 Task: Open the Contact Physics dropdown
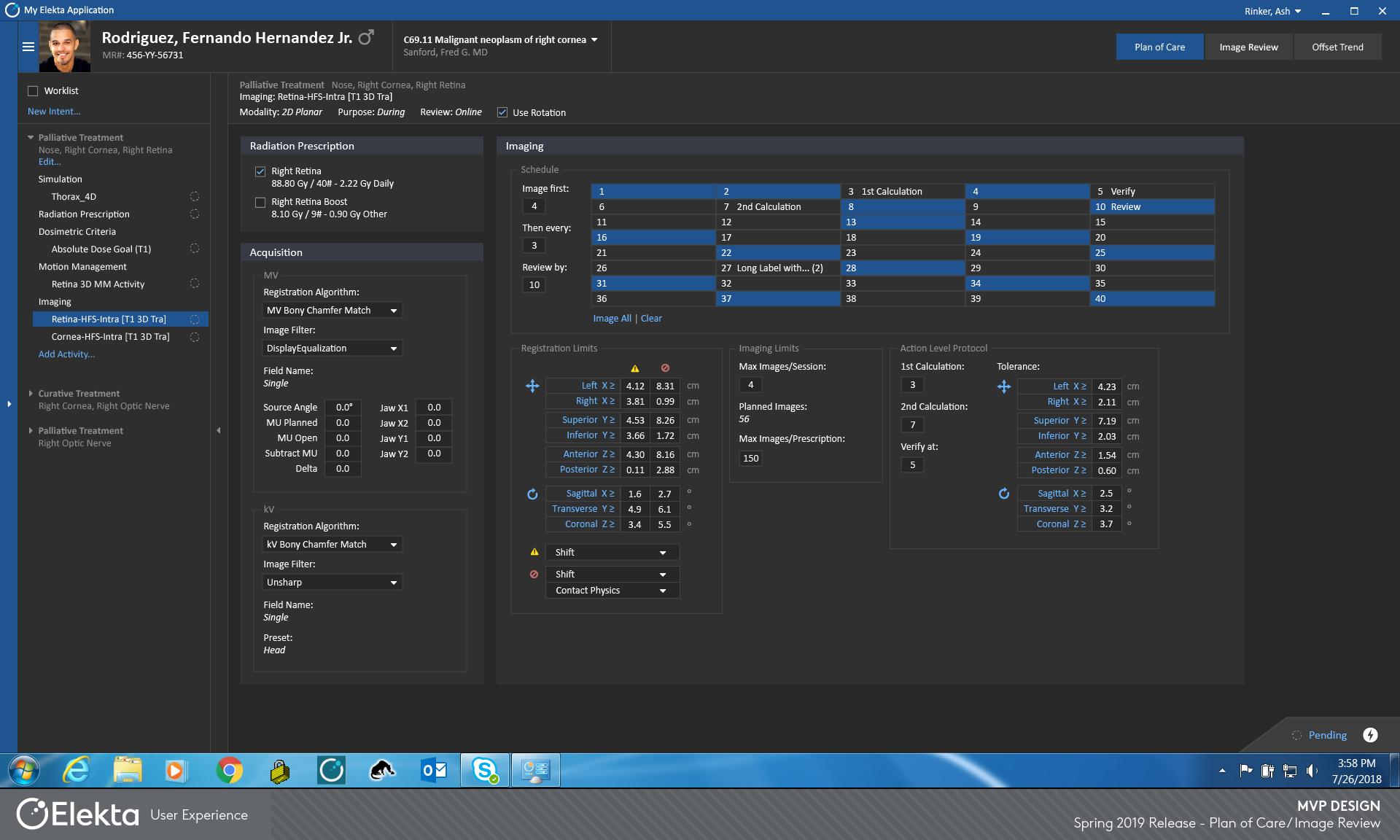[x=612, y=591]
